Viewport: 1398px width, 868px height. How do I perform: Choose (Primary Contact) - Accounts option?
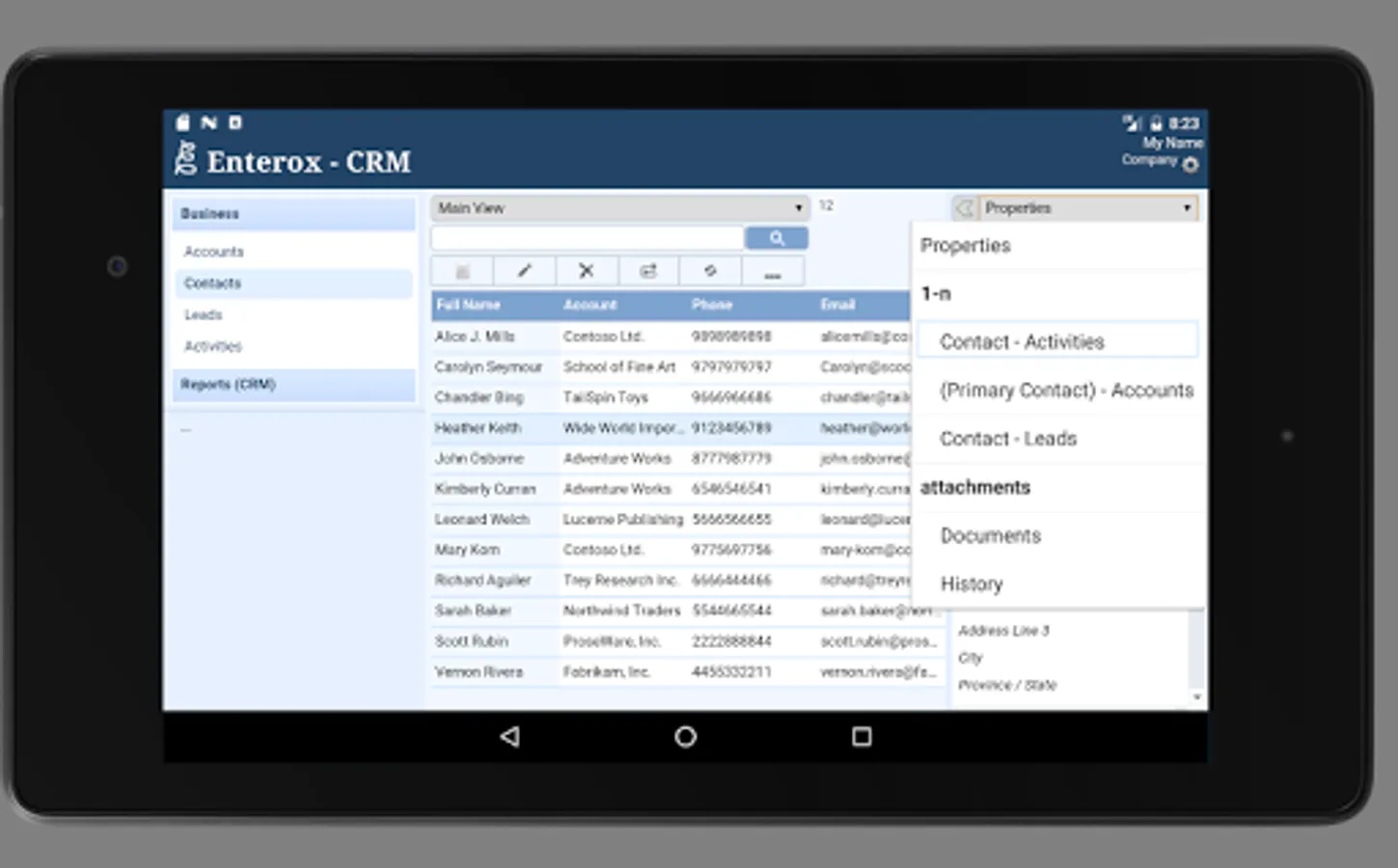click(1058, 391)
